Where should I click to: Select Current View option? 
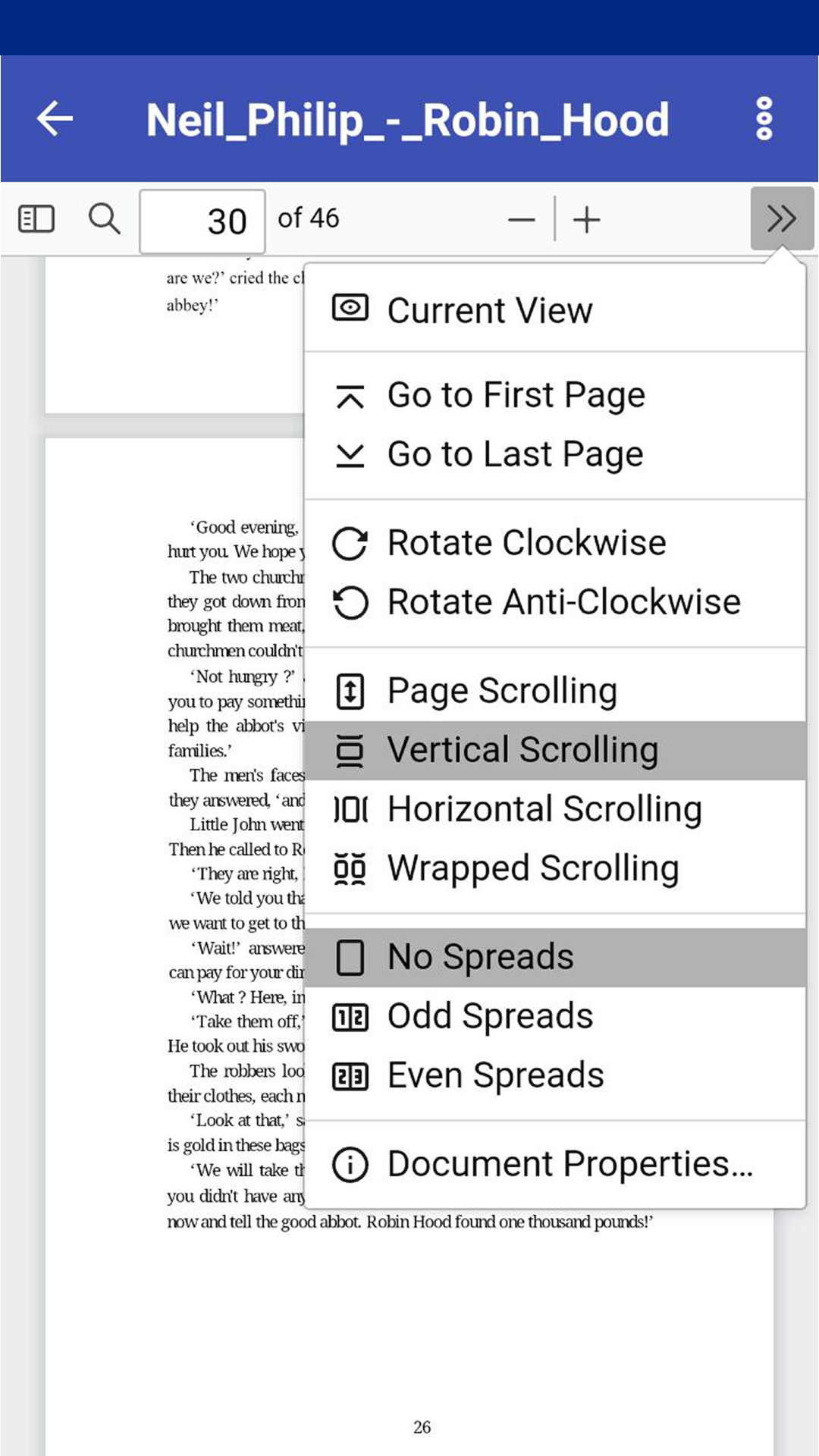point(555,310)
